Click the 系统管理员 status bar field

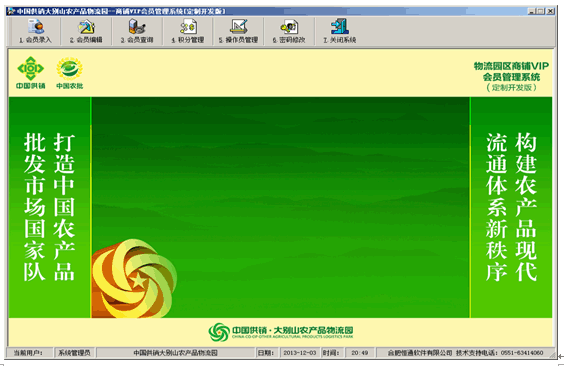pos(74,353)
